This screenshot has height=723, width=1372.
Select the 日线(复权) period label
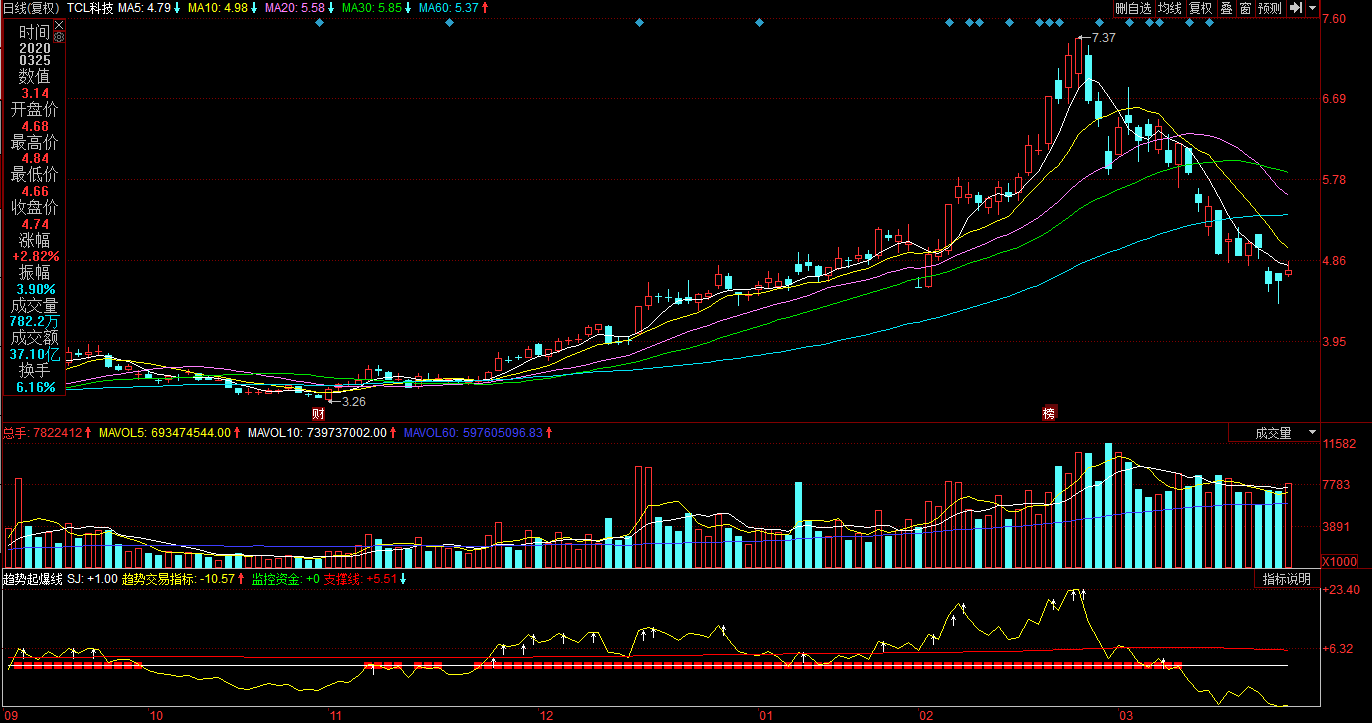coord(32,8)
